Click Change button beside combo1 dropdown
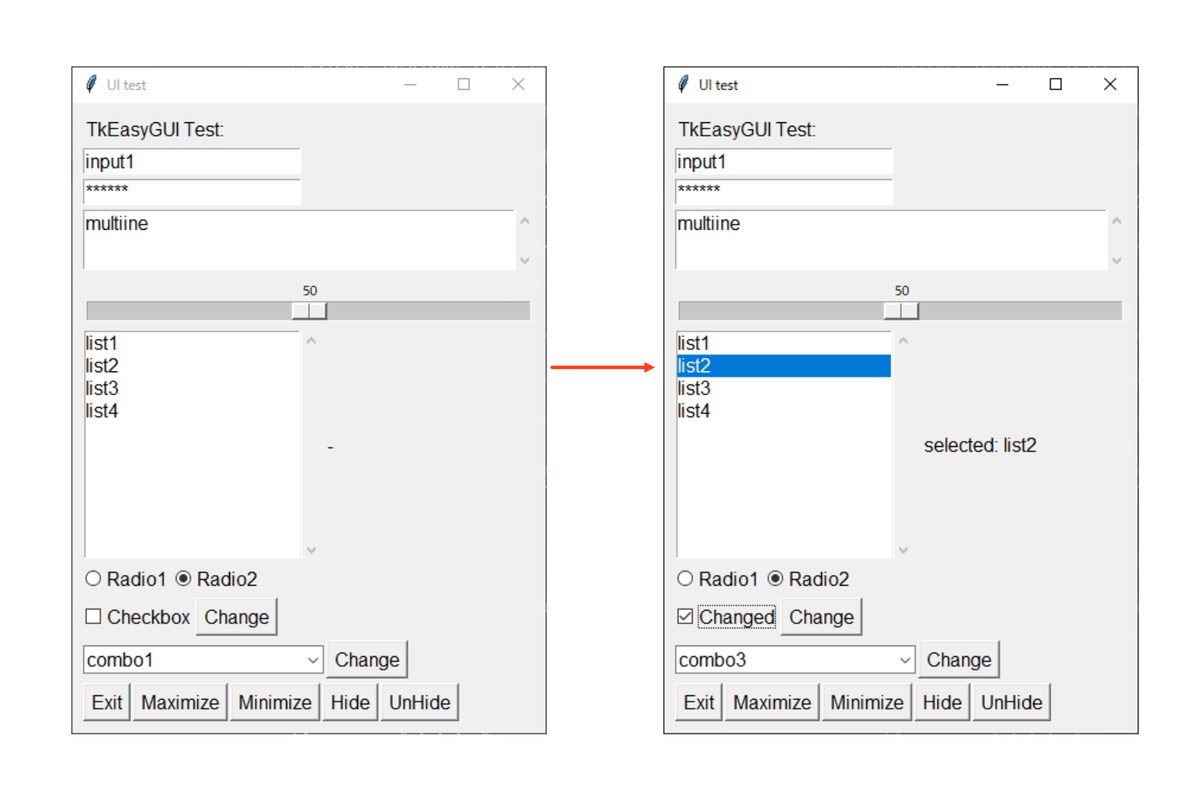The height and width of the screenshot is (804, 1200). [367, 660]
